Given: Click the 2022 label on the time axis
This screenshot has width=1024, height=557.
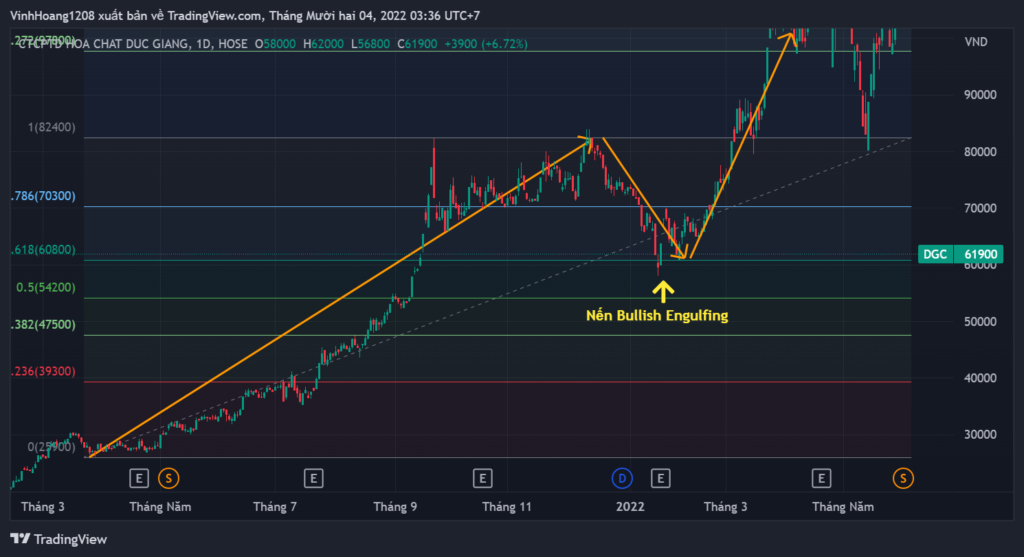Looking at the screenshot, I should [630, 507].
